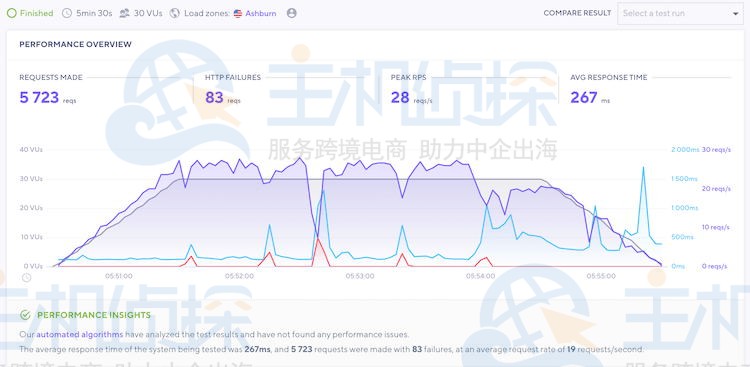750x367 pixels.
Task: Click the AVG RESPONSE TIME label
Action: tap(608, 78)
